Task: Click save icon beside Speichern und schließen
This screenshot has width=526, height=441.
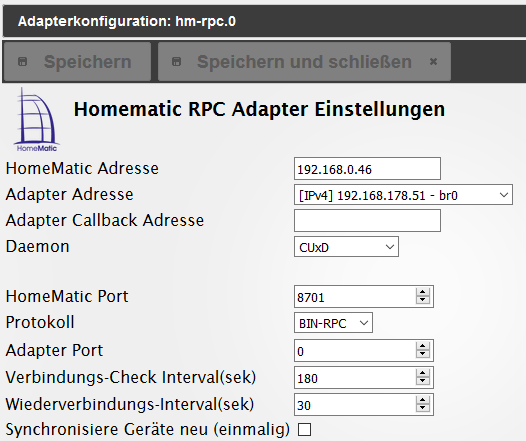Action: 176,62
